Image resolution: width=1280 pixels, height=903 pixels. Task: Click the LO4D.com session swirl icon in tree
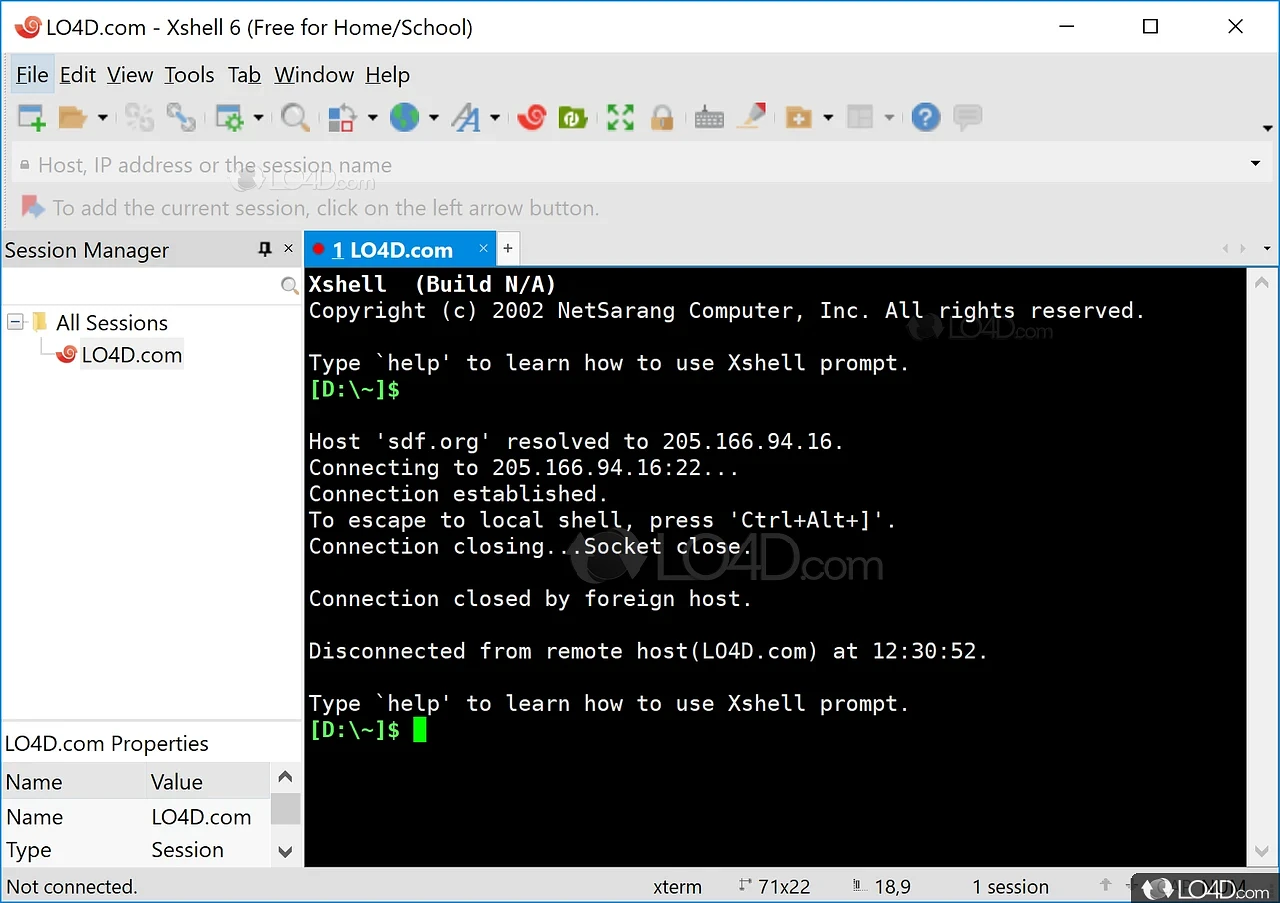[x=67, y=354]
